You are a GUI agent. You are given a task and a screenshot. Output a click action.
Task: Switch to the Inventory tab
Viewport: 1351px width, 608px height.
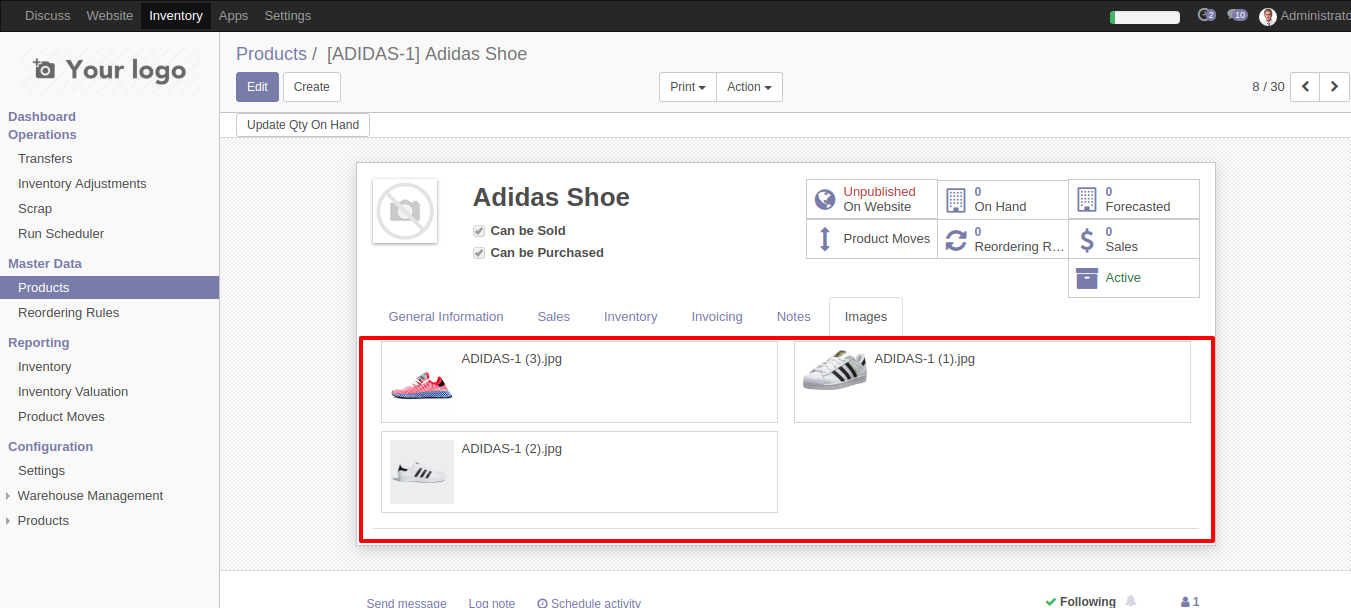pyautogui.click(x=631, y=317)
